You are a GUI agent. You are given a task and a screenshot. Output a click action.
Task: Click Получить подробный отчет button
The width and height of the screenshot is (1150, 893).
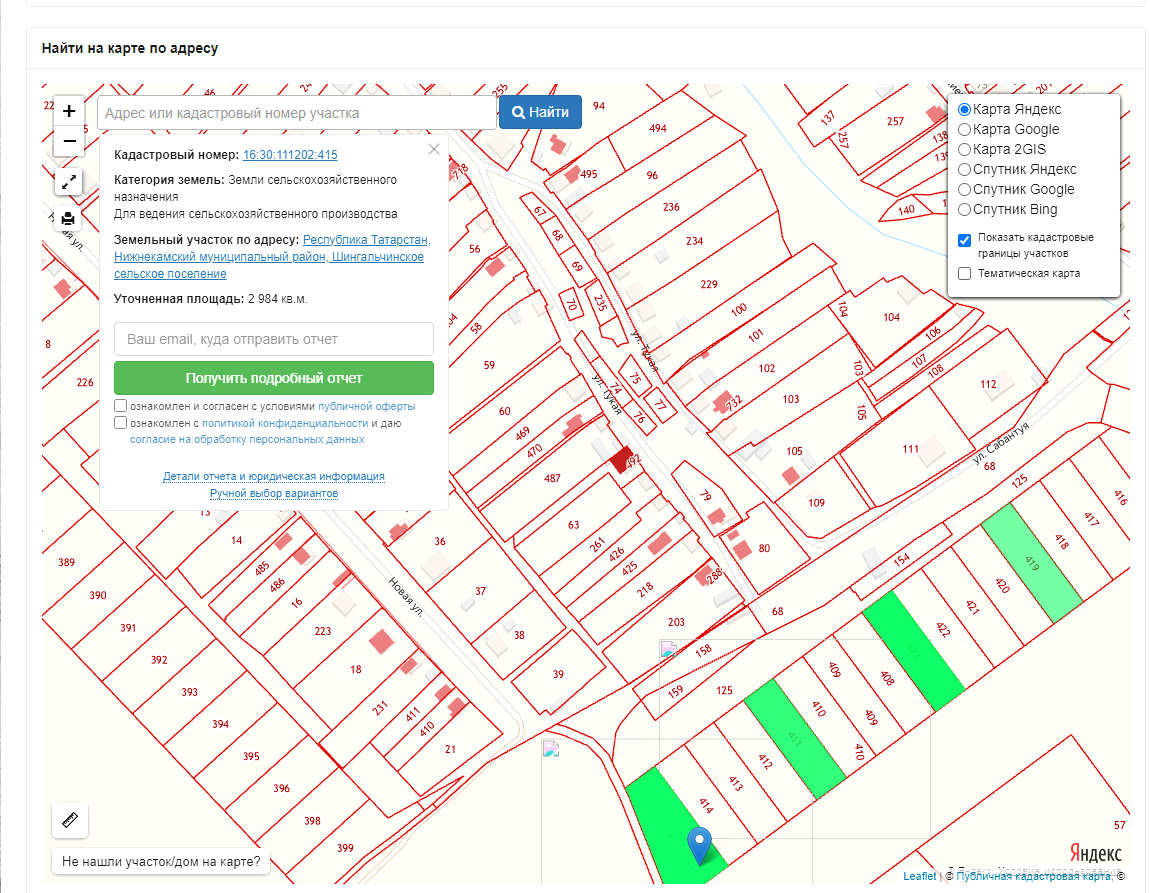point(274,378)
